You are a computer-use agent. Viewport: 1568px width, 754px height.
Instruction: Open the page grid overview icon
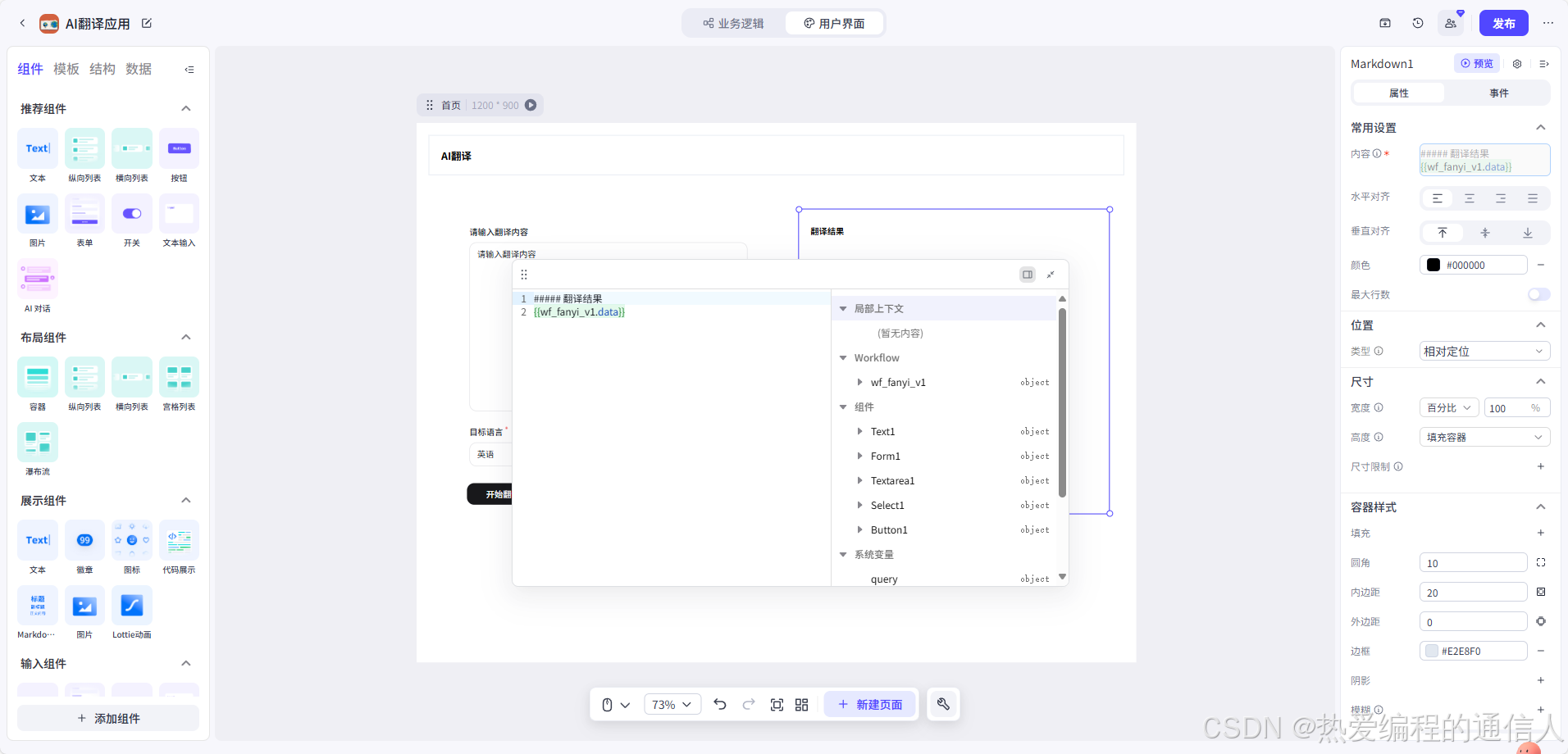click(x=802, y=705)
